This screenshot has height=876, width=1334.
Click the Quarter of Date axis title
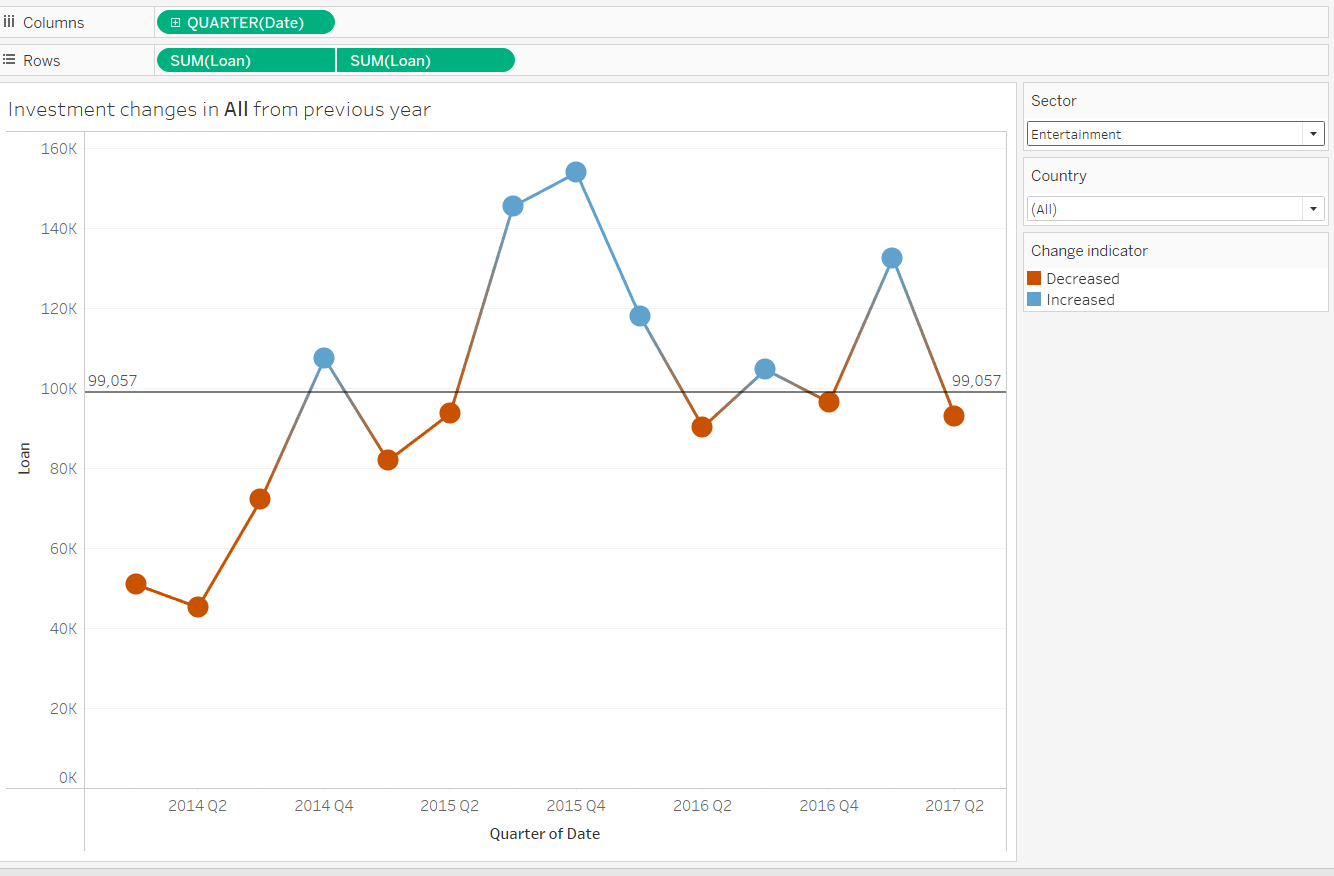point(545,833)
